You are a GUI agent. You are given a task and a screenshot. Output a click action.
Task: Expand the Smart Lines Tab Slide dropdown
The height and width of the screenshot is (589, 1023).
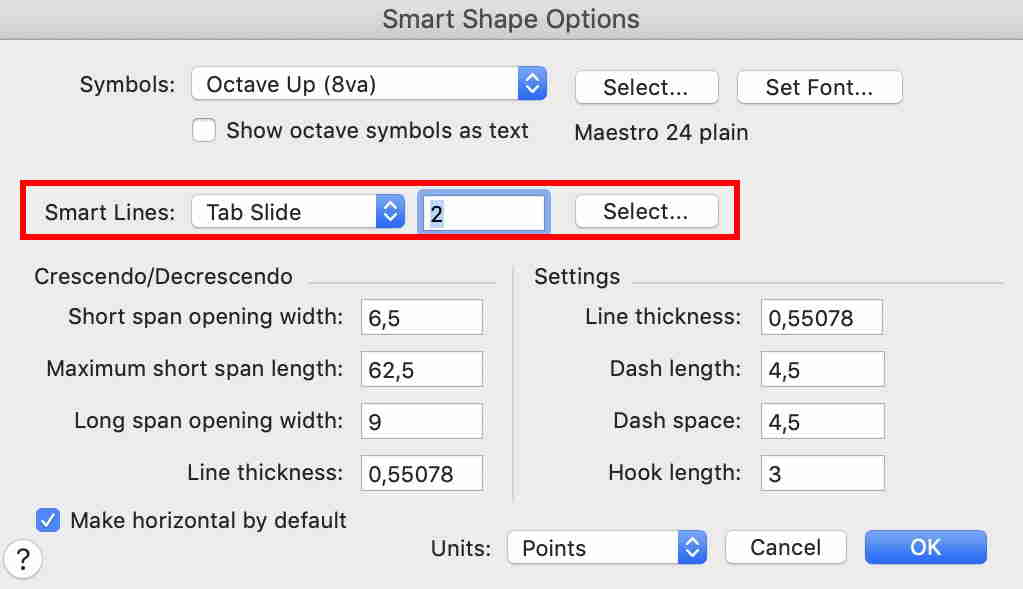[x=297, y=212]
